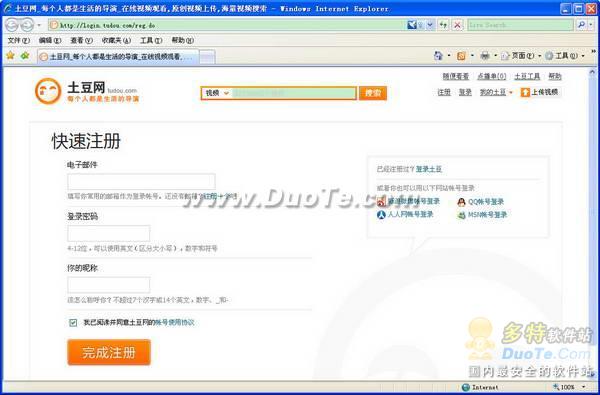Click the IE Forward navigation arrow
Screen dimensions: 600x395
pyautogui.click(x=27, y=25)
